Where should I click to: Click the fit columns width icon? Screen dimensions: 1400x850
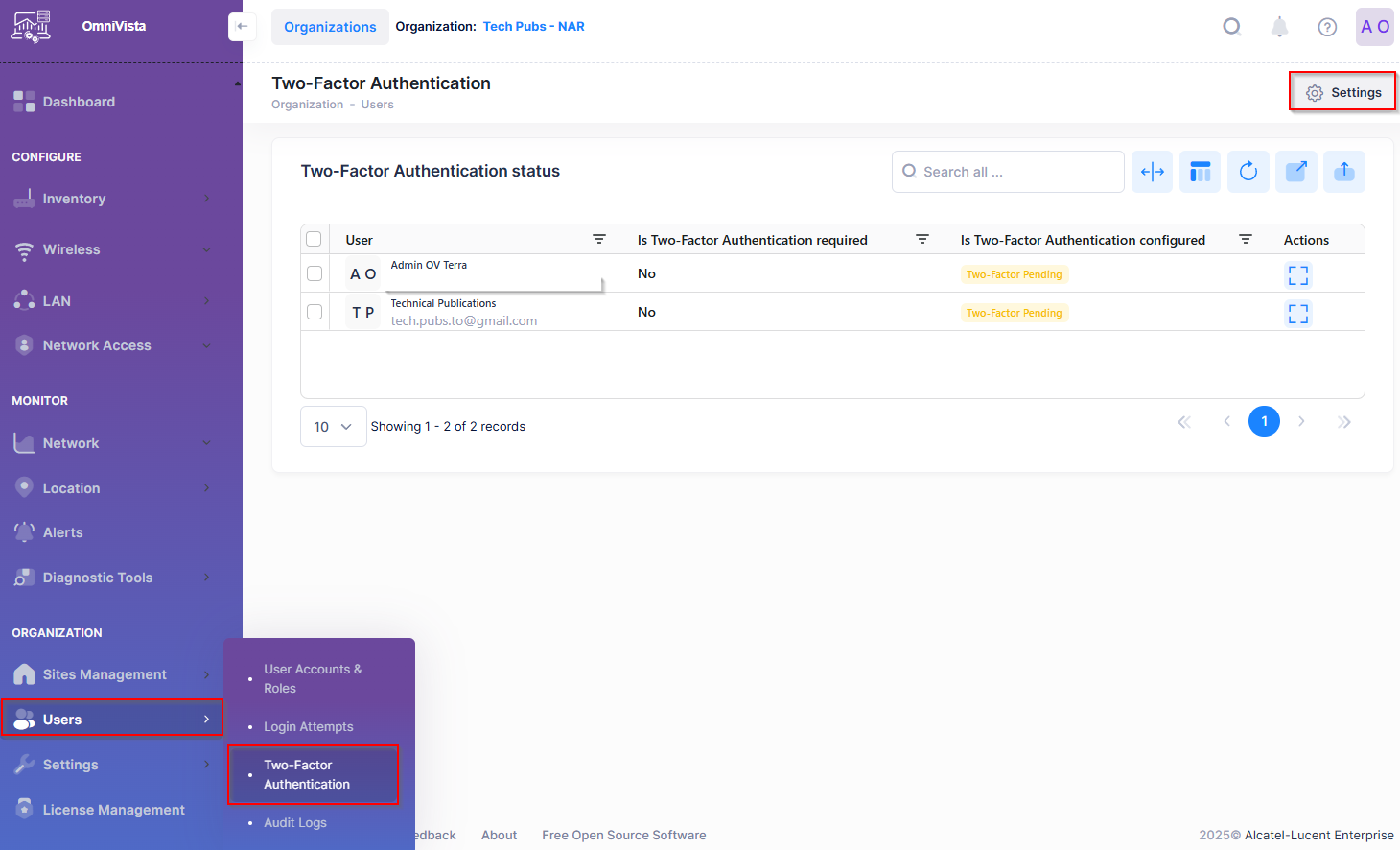[x=1152, y=172]
